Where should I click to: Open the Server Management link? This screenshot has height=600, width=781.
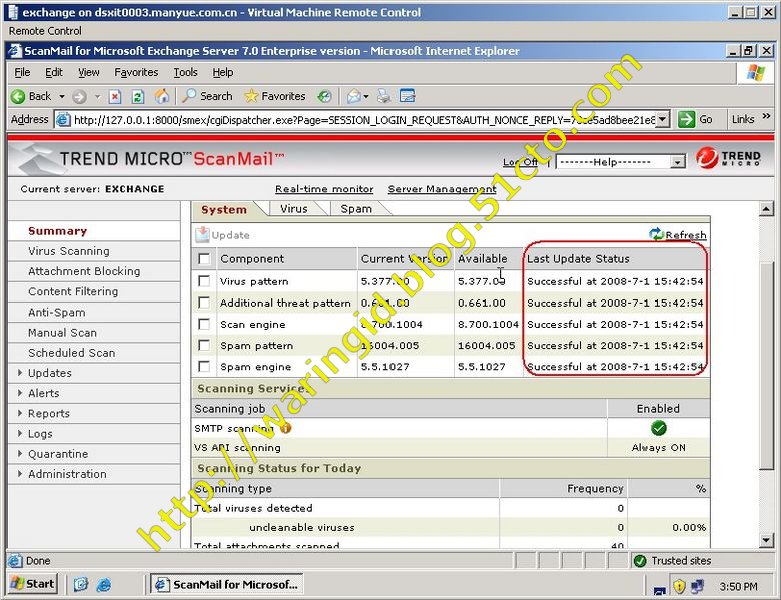click(x=442, y=189)
